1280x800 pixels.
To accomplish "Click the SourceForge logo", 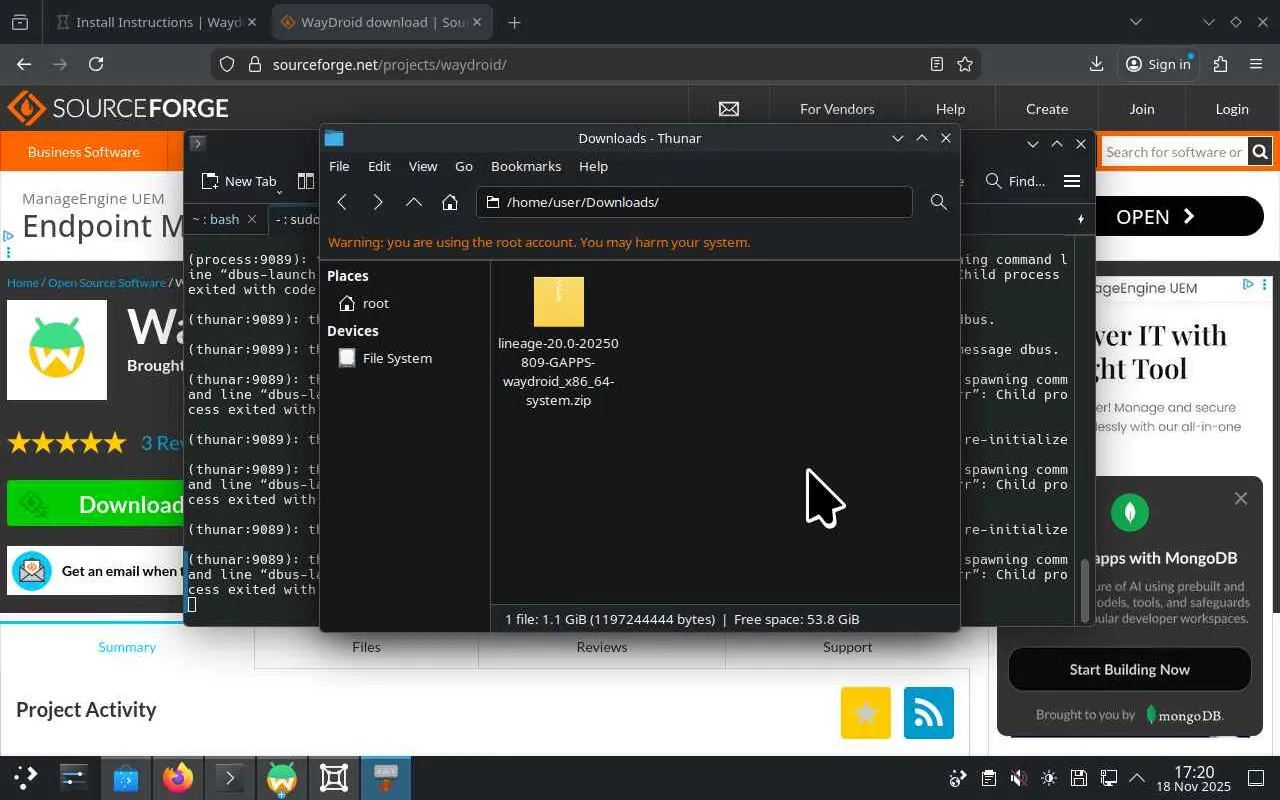I will pos(118,108).
